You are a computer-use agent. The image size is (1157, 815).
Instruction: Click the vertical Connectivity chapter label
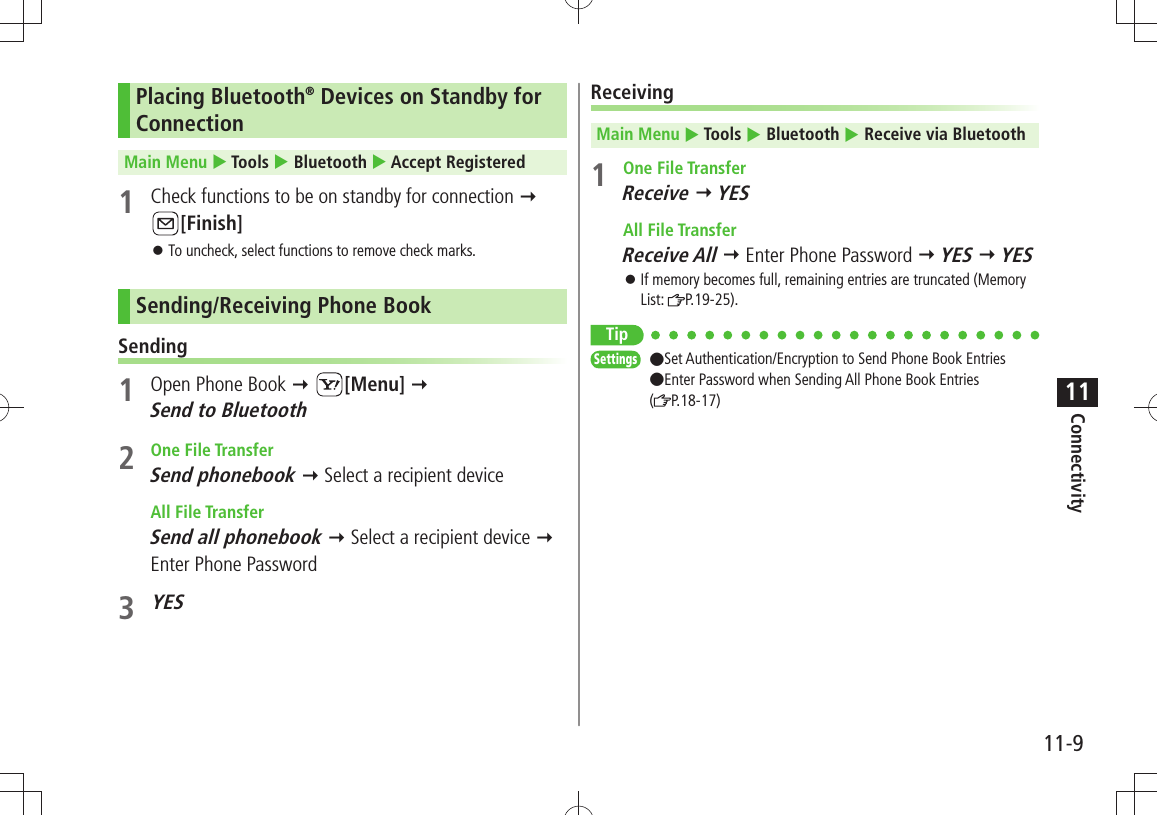pos(1077,462)
